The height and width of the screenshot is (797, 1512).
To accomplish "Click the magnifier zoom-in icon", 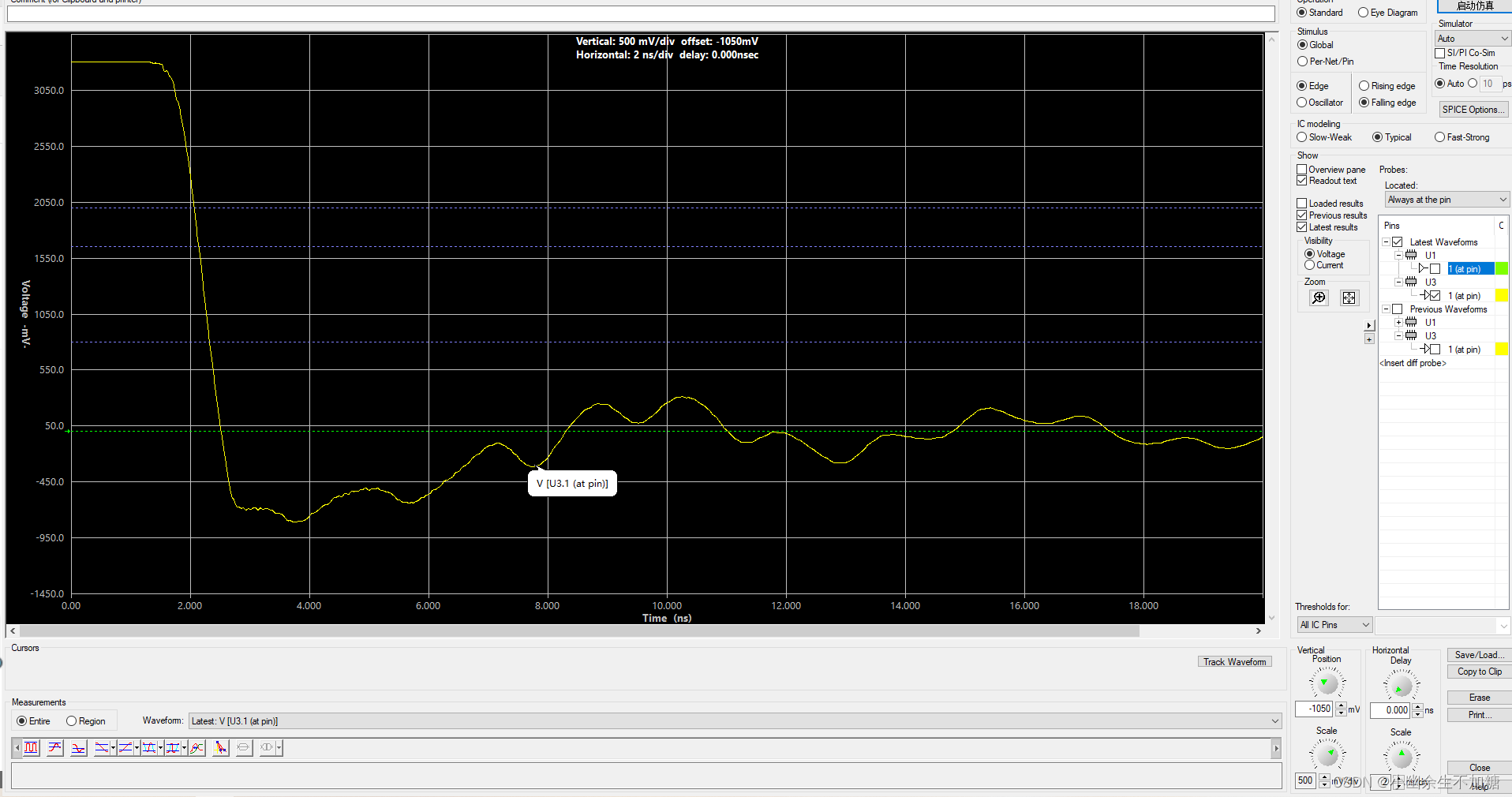I will coord(1319,297).
